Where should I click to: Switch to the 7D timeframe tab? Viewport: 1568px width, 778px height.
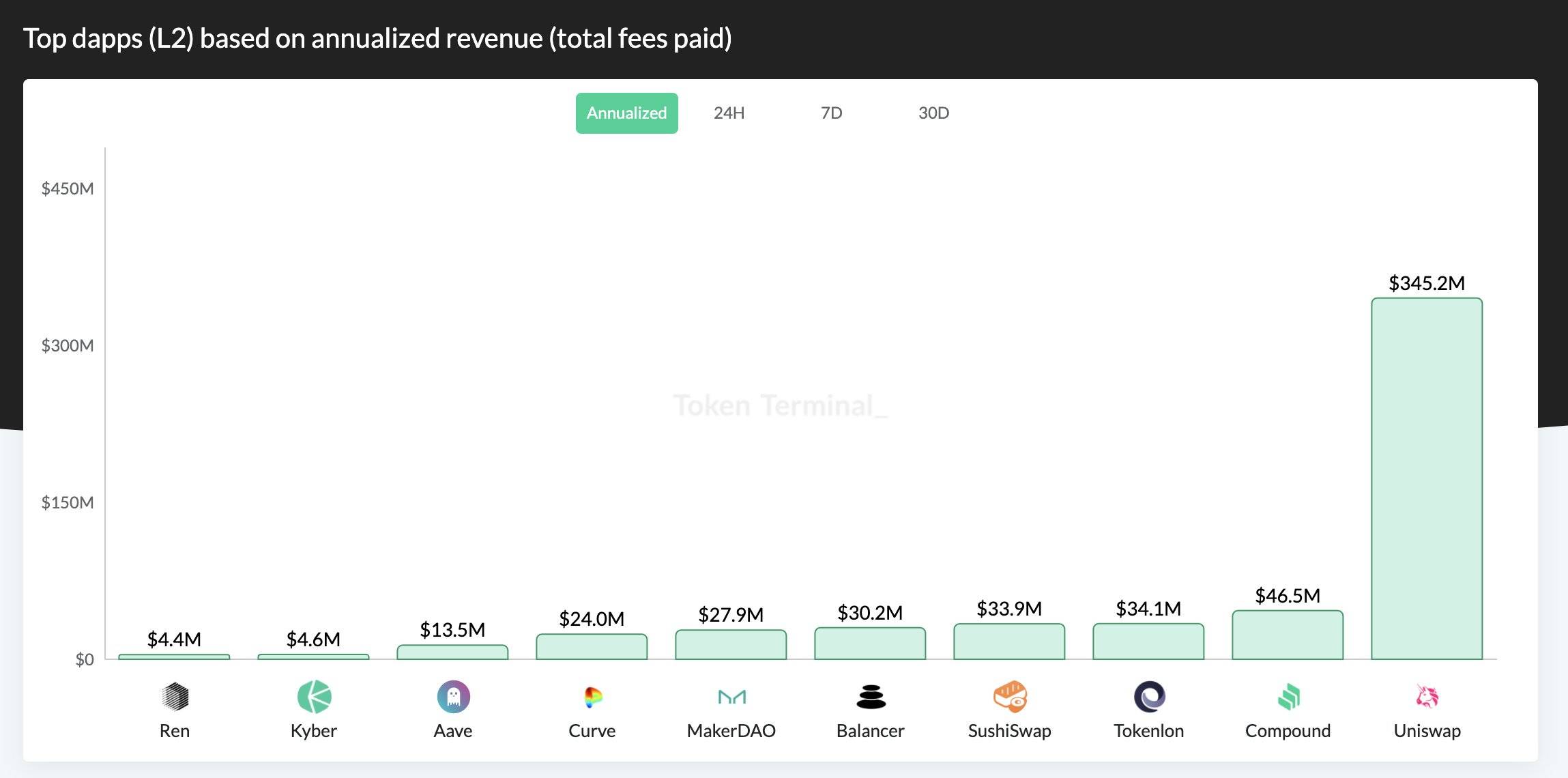coord(831,113)
